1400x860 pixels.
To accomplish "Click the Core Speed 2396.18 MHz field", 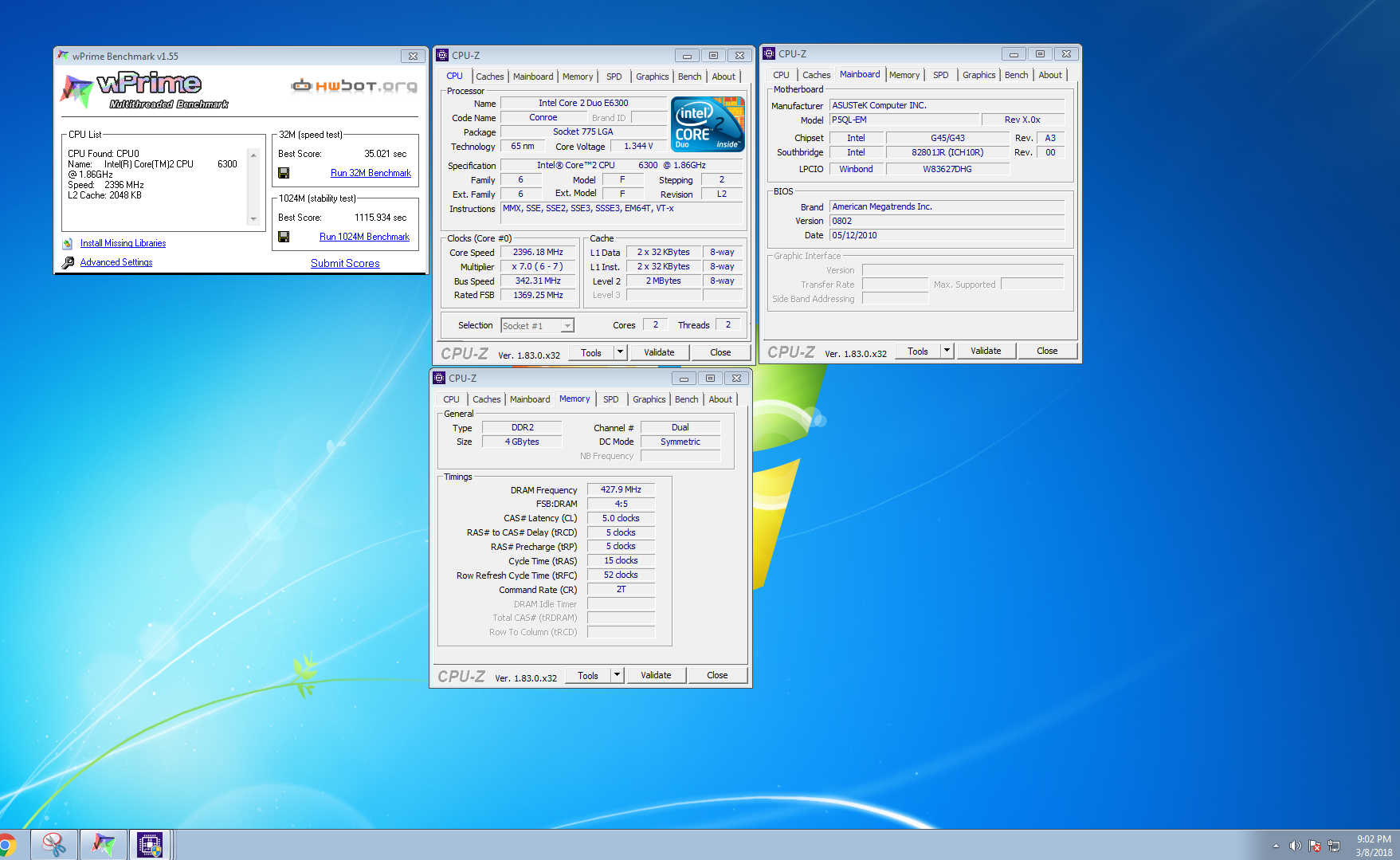I will click(538, 252).
